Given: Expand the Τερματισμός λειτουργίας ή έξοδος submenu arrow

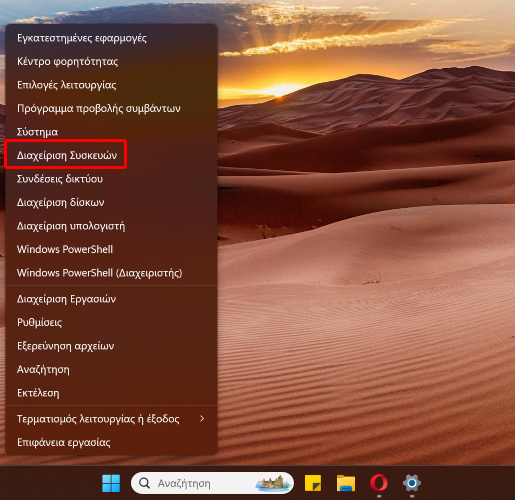Looking at the screenshot, I should (202, 419).
